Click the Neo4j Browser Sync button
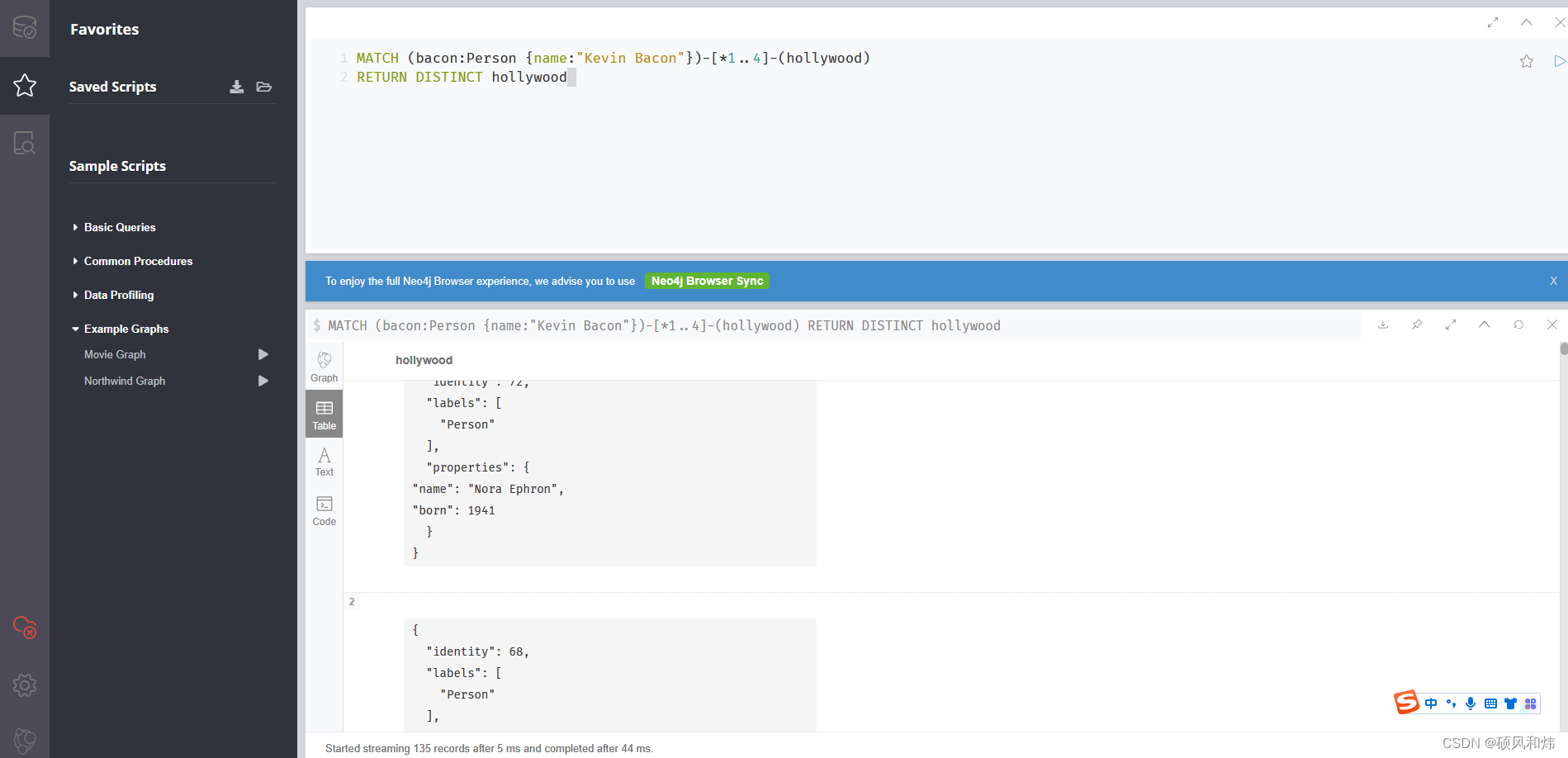 pos(707,281)
